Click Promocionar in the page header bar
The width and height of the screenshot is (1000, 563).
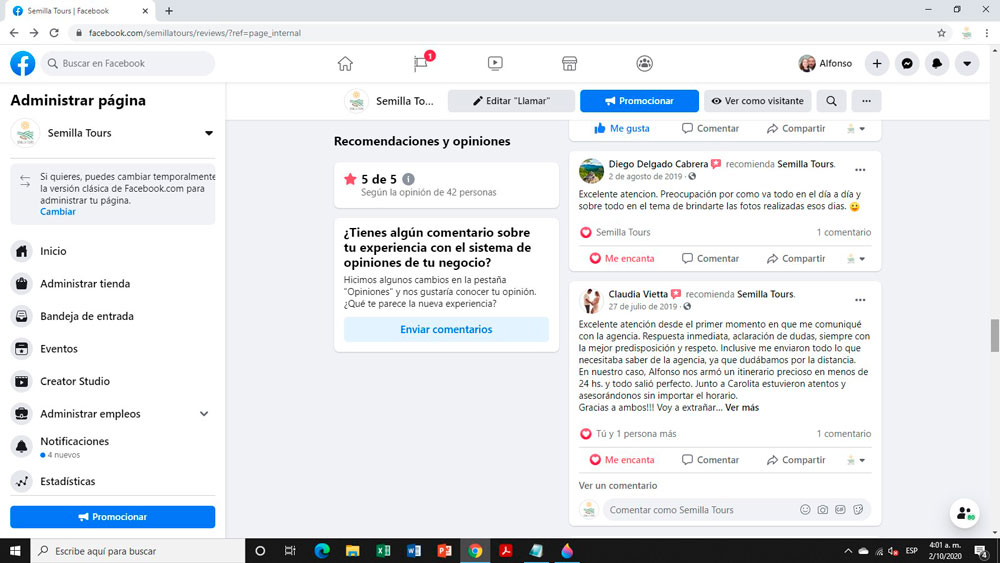point(639,101)
